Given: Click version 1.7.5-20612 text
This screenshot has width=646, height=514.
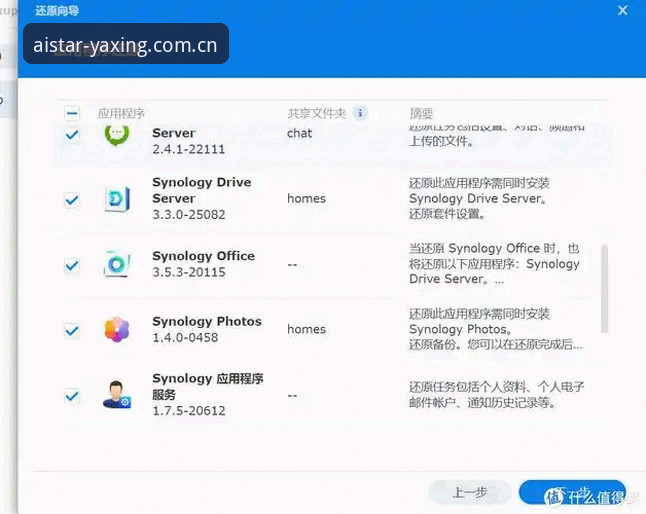Looking at the screenshot, I should click(189, 411).
